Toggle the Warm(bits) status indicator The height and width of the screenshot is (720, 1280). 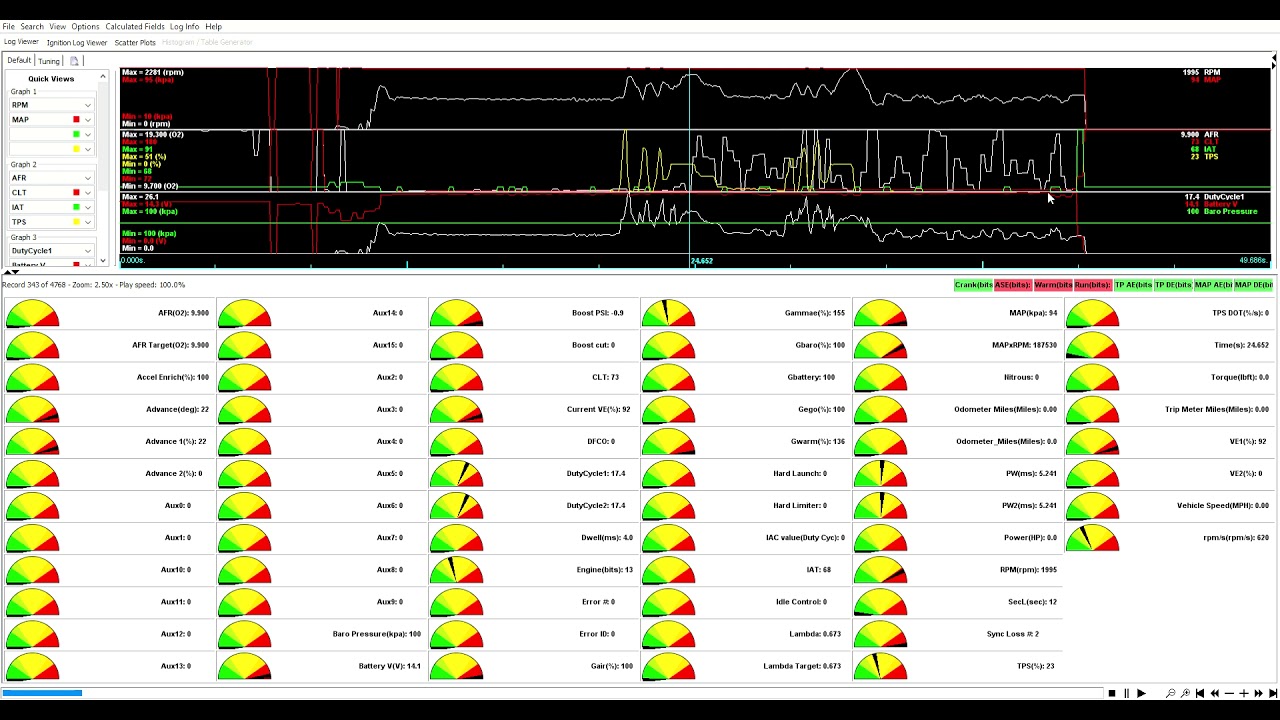[x=1053, y=285]
